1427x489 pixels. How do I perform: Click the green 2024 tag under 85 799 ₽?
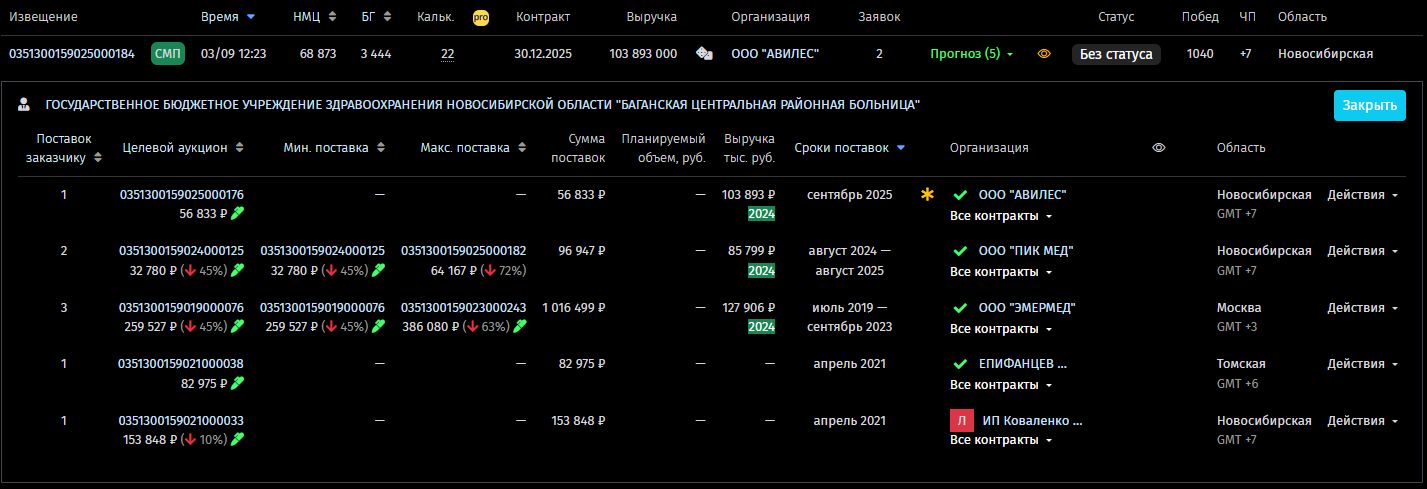pyautogui.click(x=761, y=270)
